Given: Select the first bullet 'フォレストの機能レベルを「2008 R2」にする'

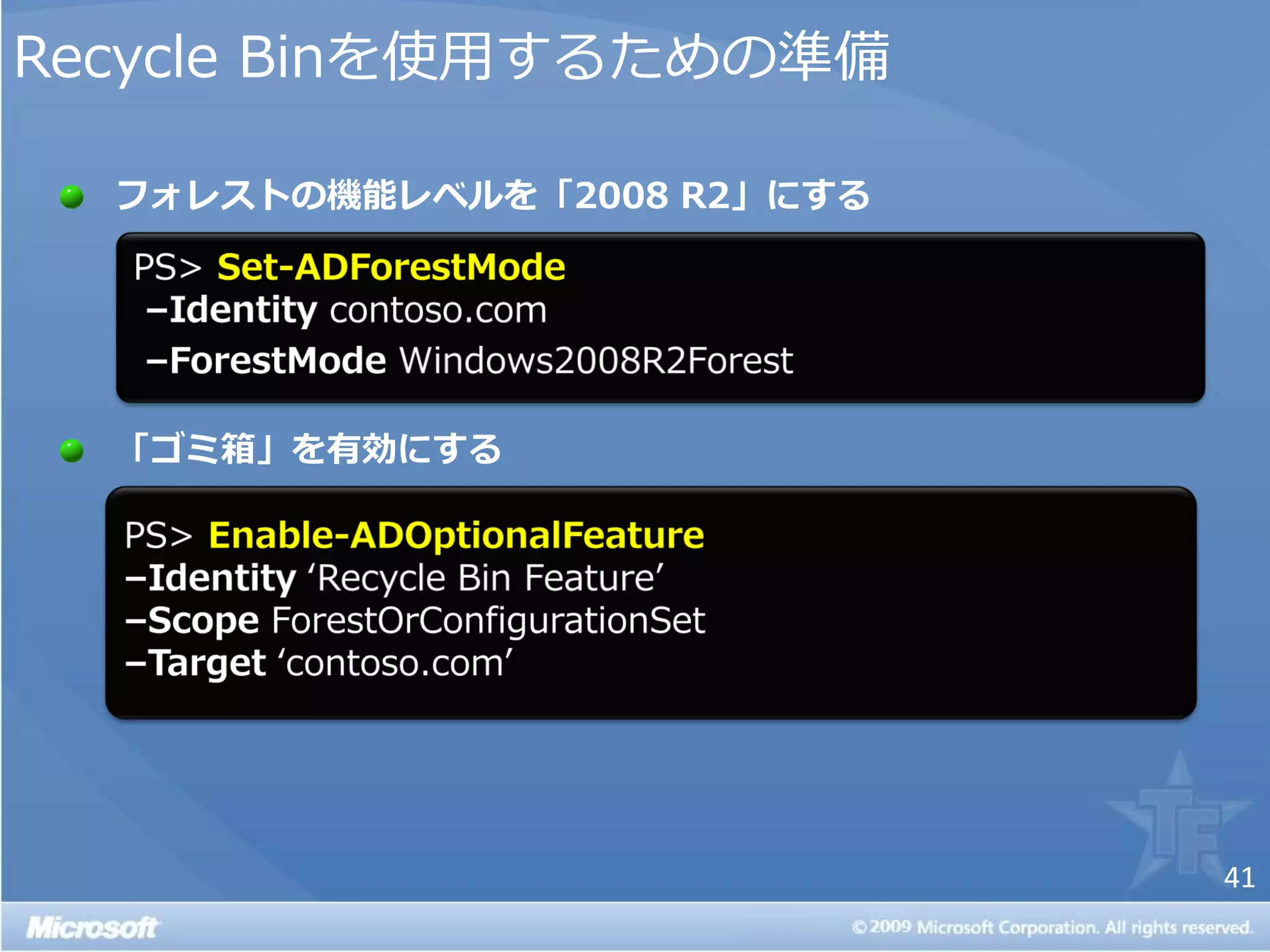Looking at the screenshot, I should pyautogui.click(x=493, y=195).
